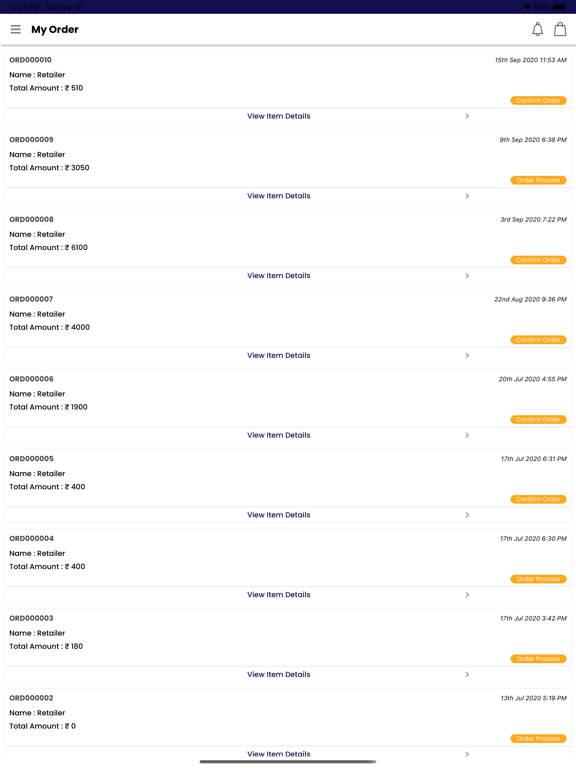
Task: Tap Order Process badge on ORD000009
Action: [538, 180]
